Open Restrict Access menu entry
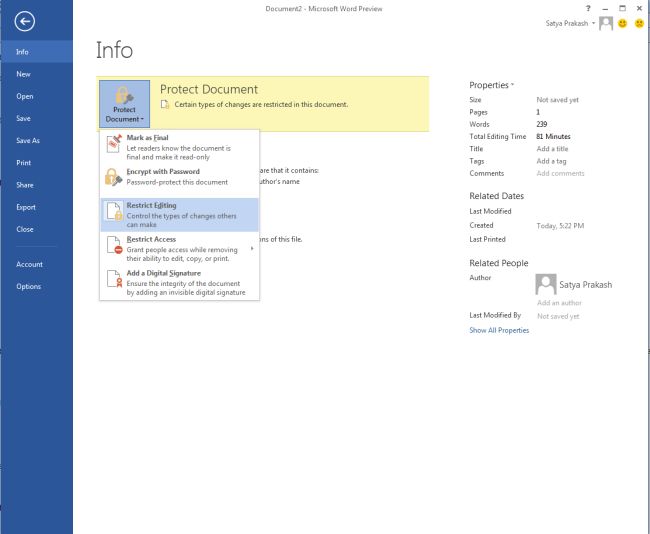 [x=179, y=249]
